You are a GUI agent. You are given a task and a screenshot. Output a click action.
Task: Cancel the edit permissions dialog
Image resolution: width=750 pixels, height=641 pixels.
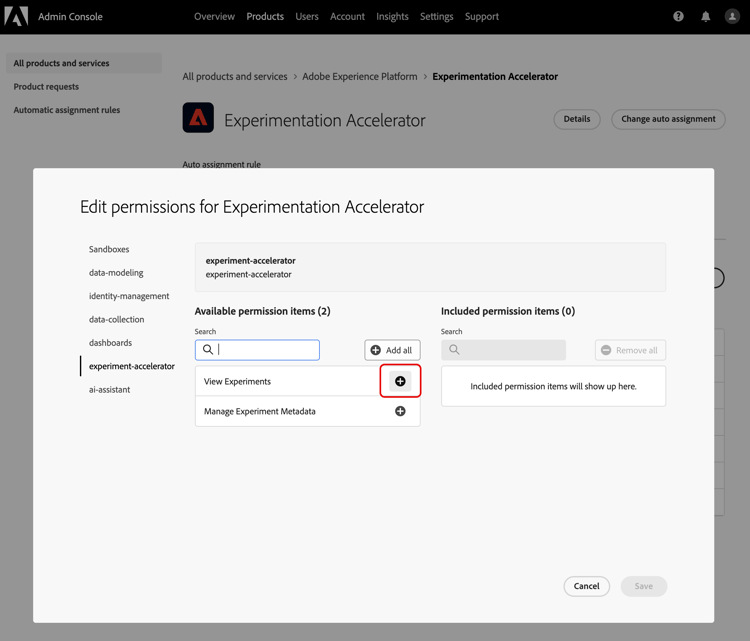click(586, 586)
